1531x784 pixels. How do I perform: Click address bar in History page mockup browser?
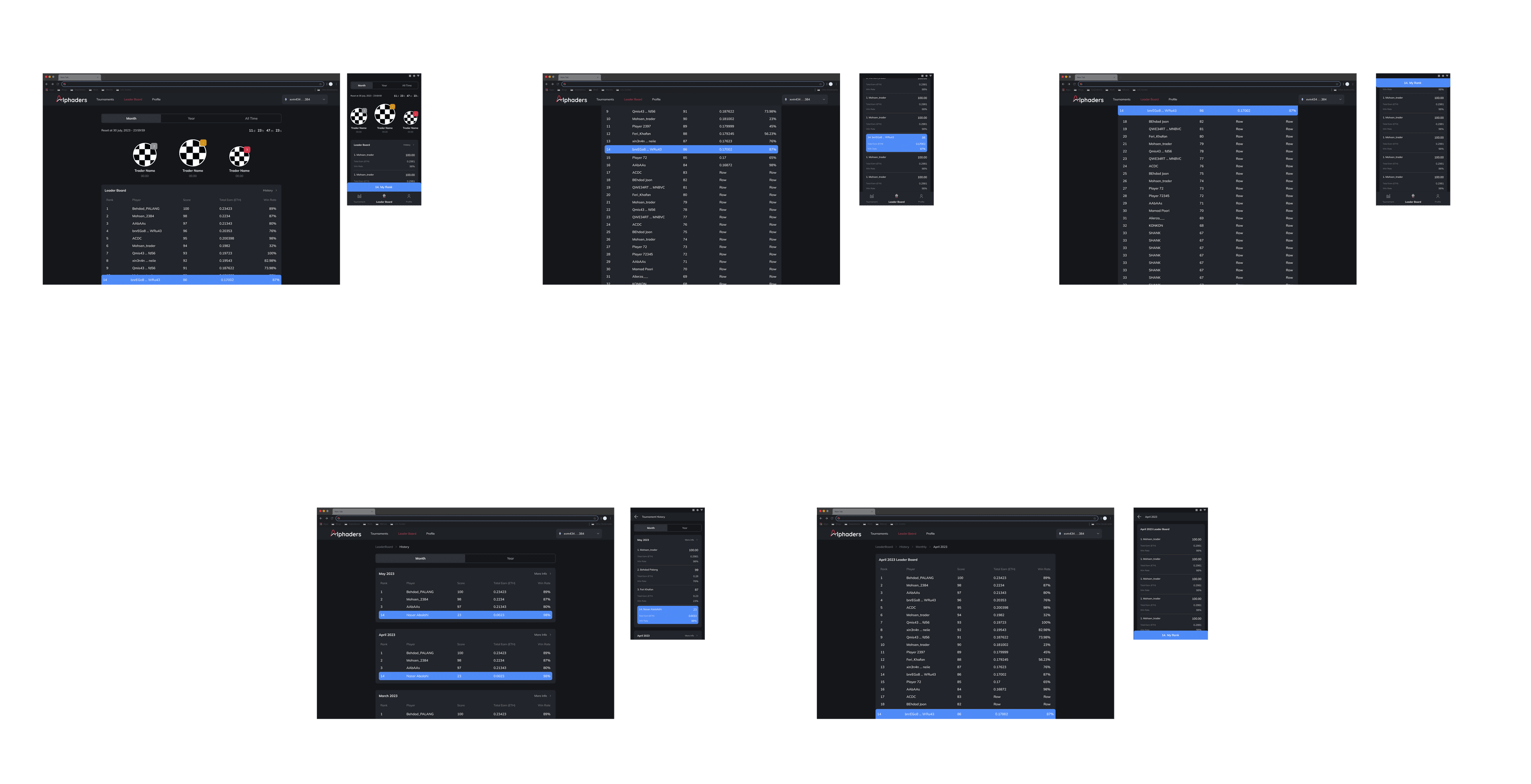pyautogui.click(x=466, y=518)
